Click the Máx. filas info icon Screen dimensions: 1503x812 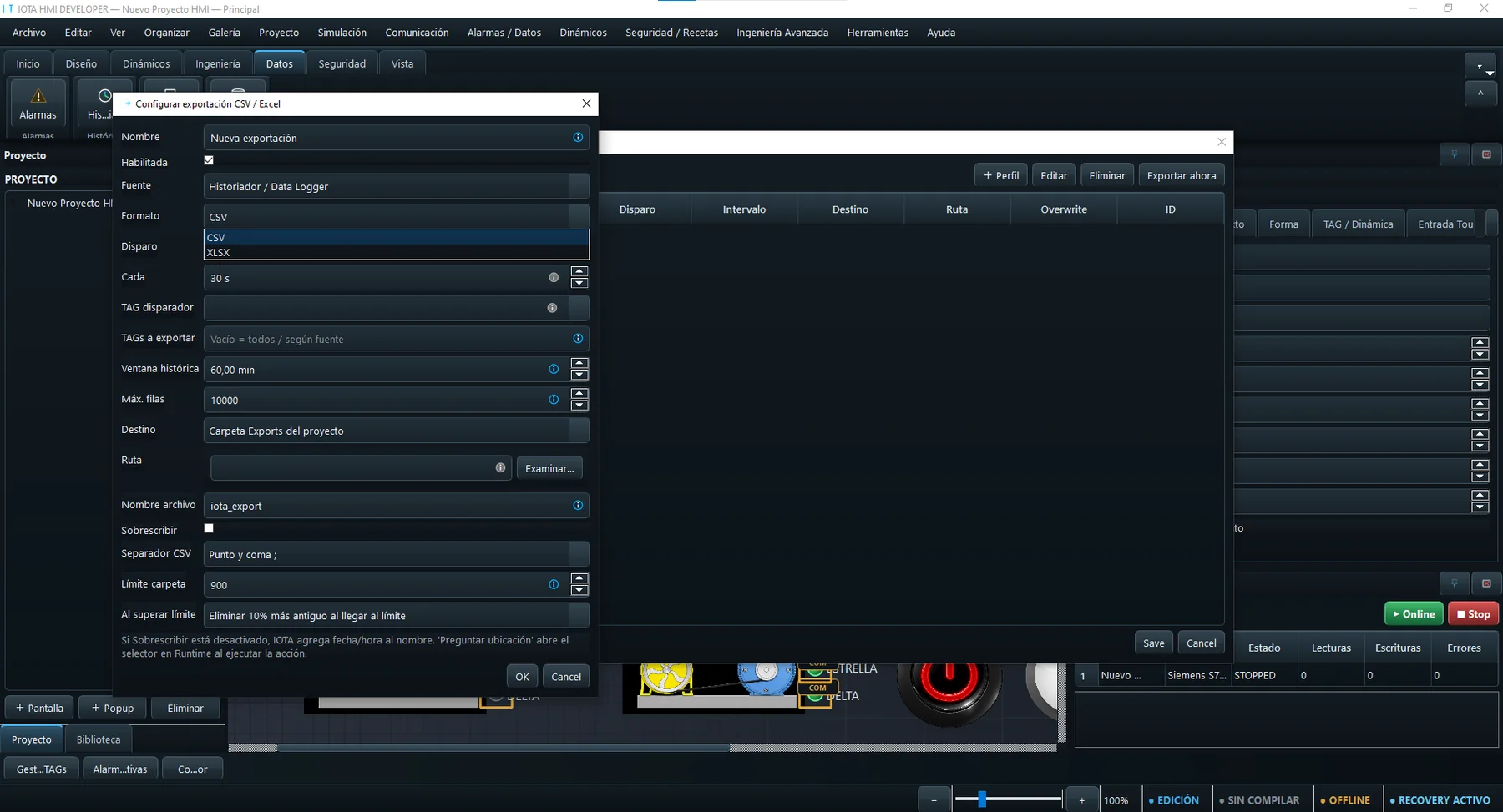tap(554, 401)
